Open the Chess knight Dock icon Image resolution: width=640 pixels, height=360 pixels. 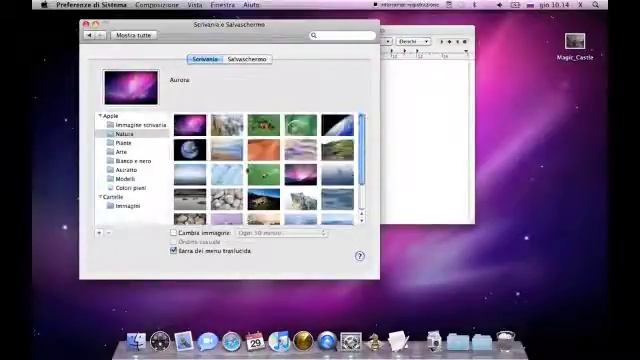(x=374, y=342)
